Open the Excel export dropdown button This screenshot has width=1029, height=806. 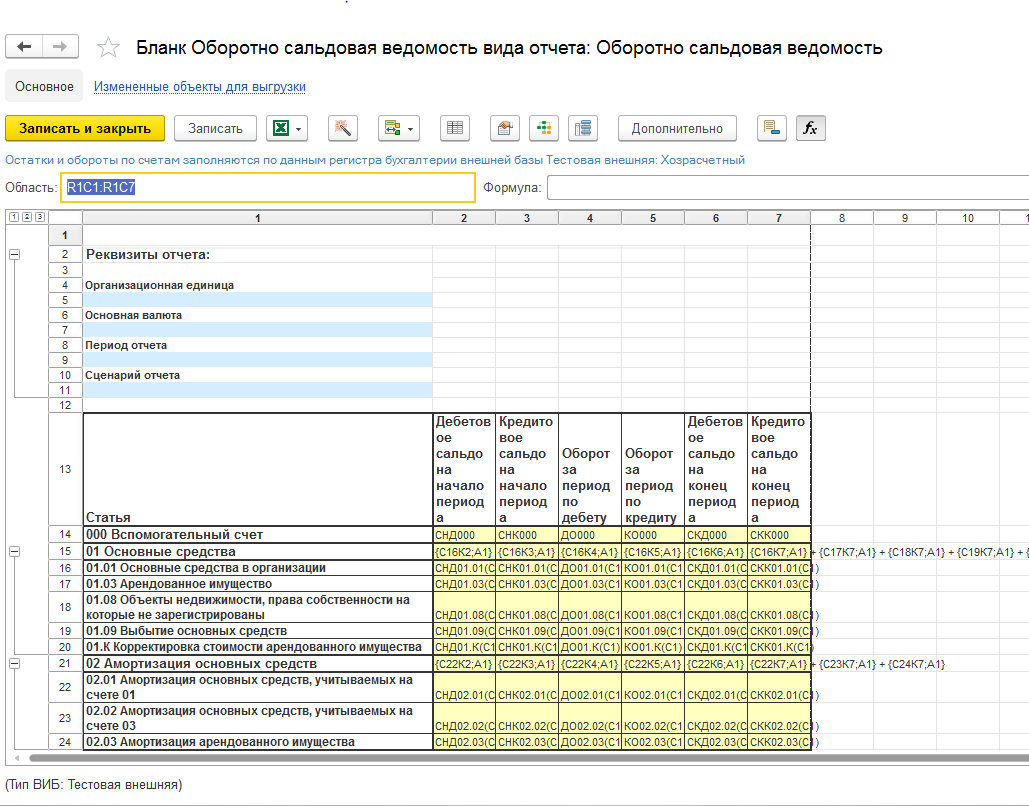point(287,129)
